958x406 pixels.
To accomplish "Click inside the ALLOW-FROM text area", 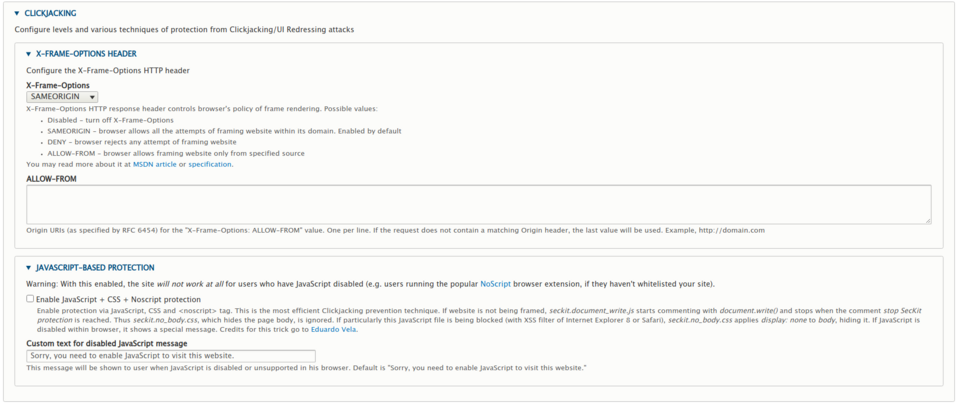I will [x=478, y=204].
